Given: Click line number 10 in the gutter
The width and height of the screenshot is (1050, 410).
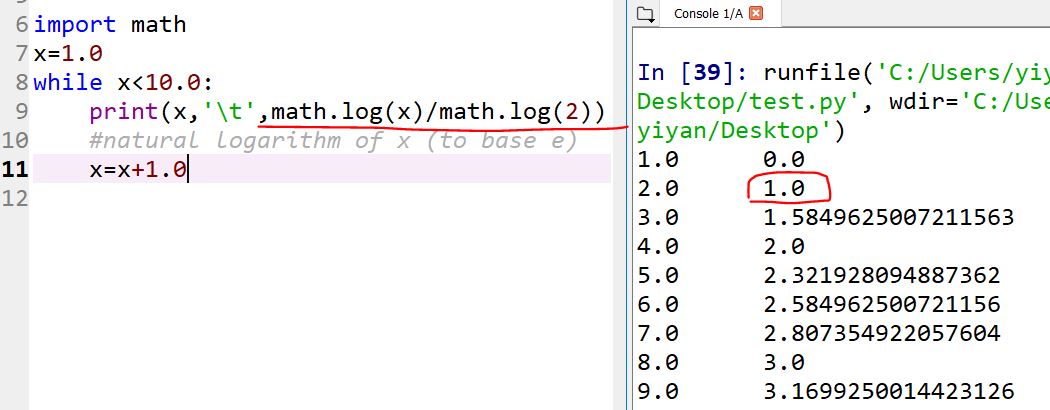Looking at the screenshot, I should coord(15,140).
